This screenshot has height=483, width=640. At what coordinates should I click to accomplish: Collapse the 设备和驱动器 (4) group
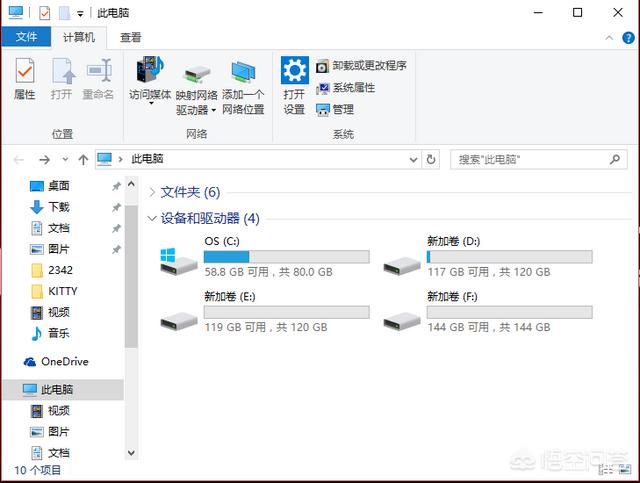pyautogui.click(x=152, y=218)
